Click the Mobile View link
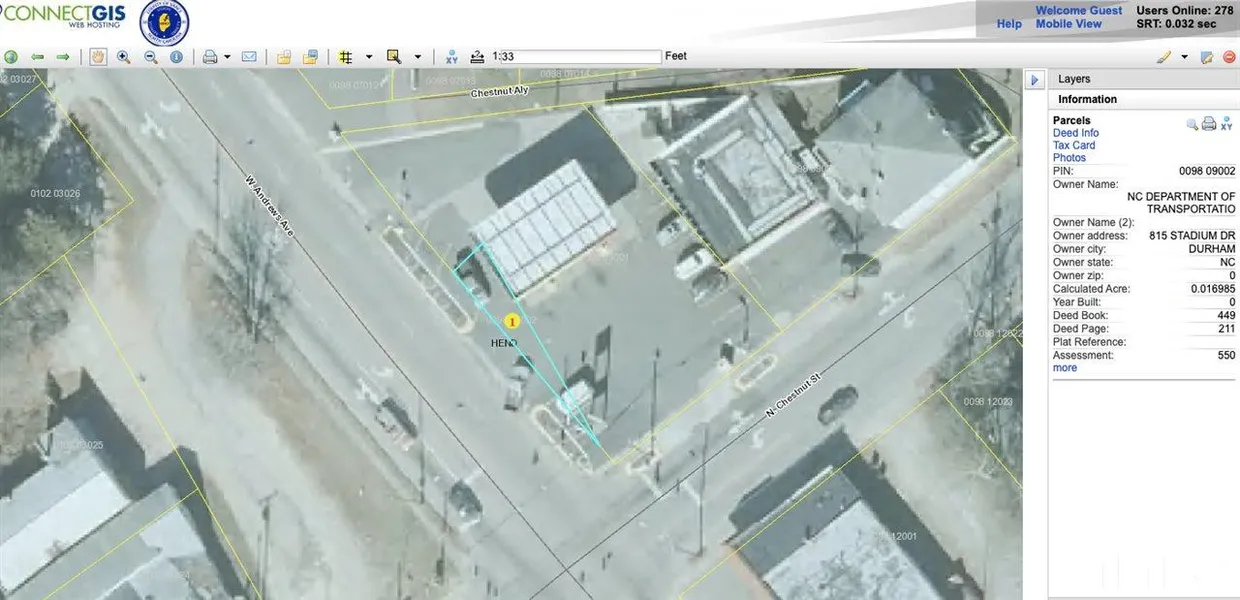The width and height of the screenshot is (1240, 600). tap(1068, 24)
